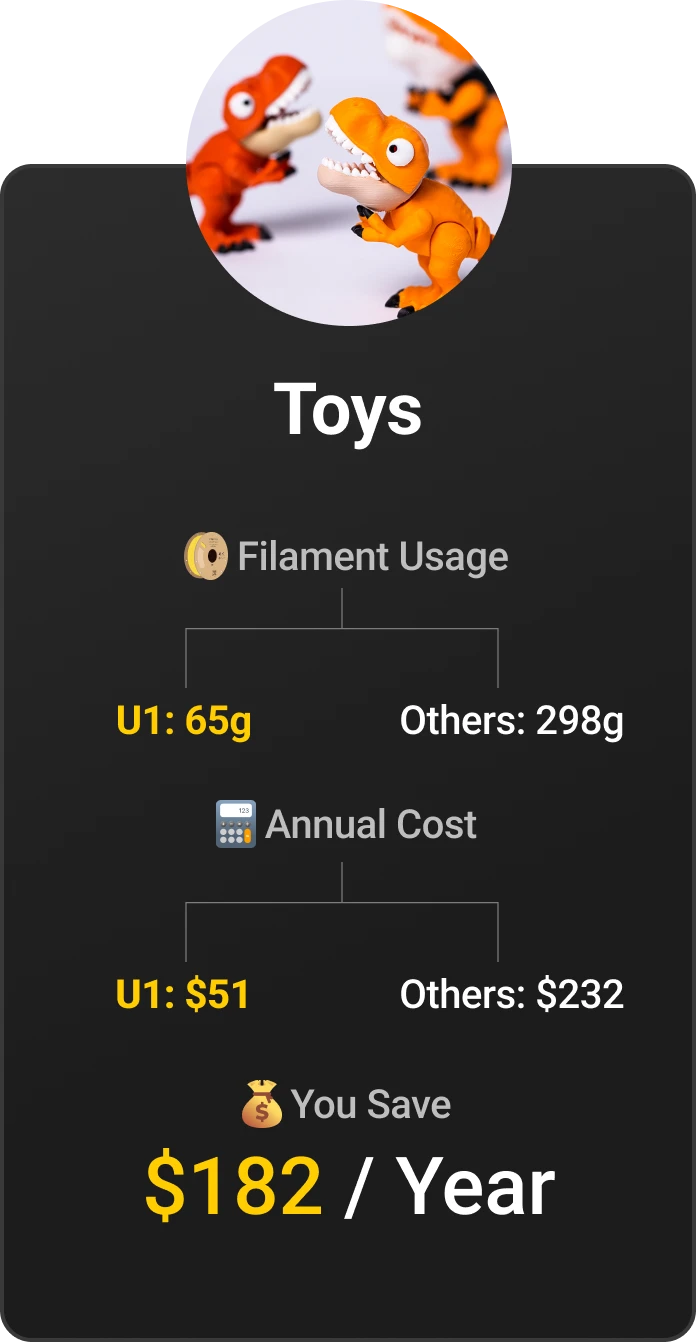Image resolution: width=696 pixels, height=1342 pixels.
Task: Click the branch connector under Filament Usage
Action: (x=342, y=629)
